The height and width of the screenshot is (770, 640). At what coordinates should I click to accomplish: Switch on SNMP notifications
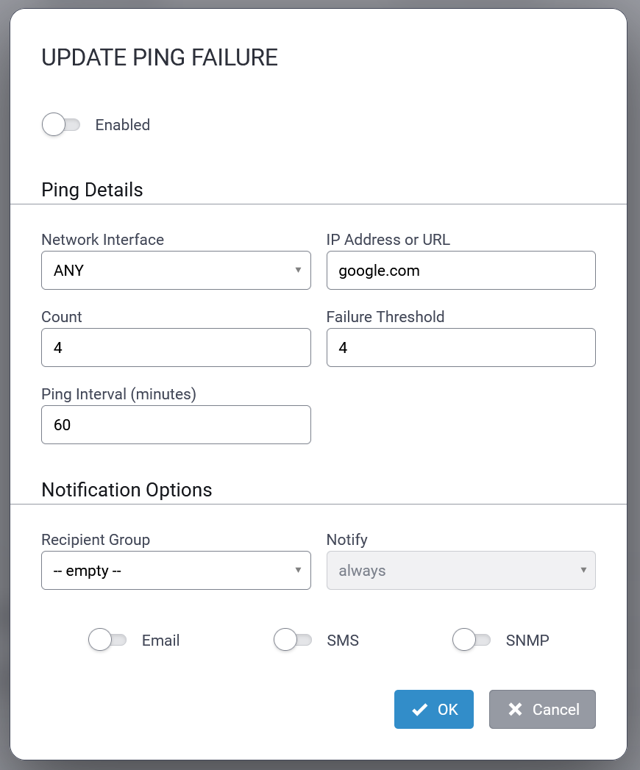tap(471, 640)
